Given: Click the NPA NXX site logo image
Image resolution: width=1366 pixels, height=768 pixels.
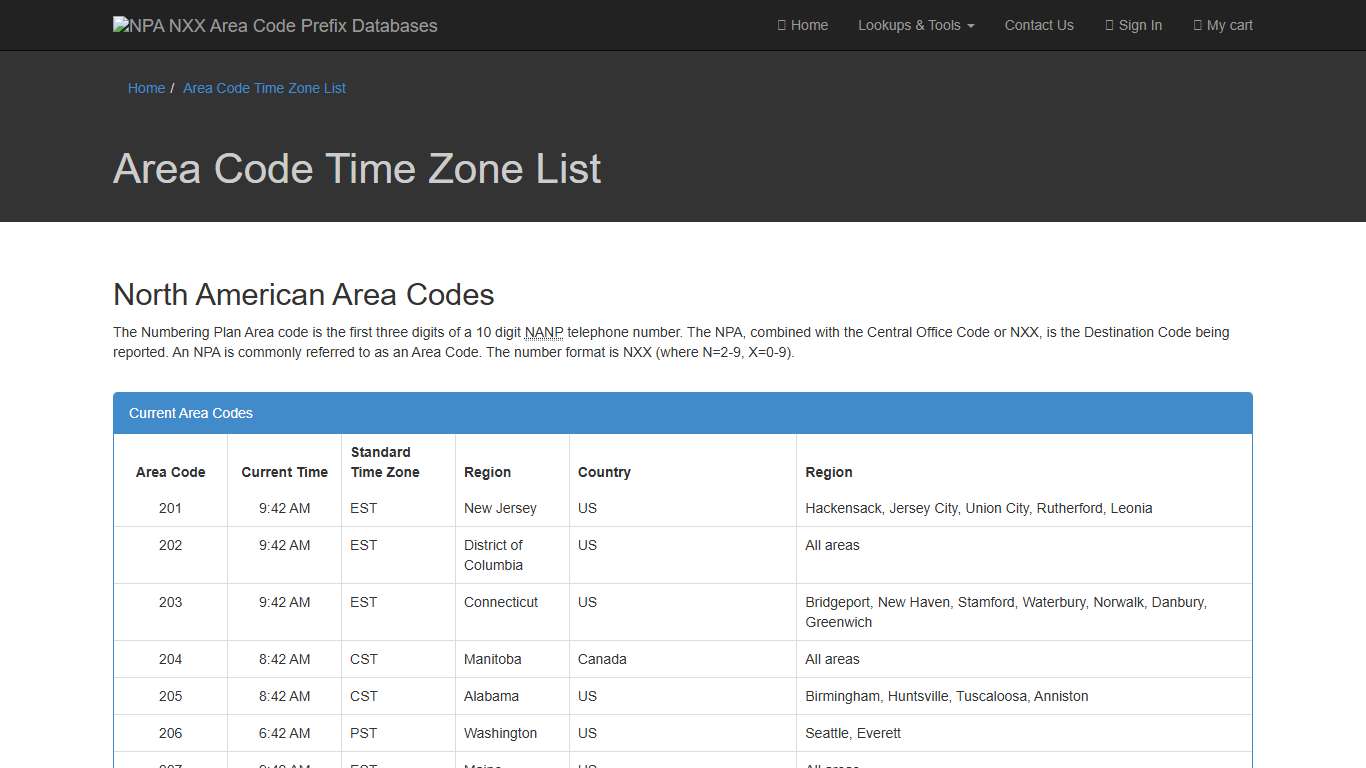Looking at the screenshot, I should pos(122,25).
